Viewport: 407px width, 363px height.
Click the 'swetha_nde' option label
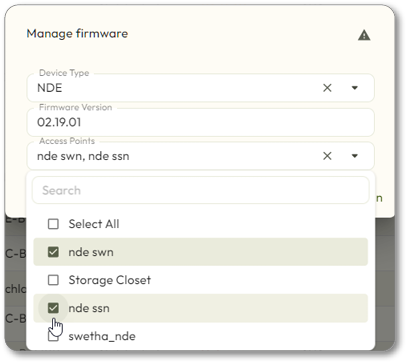pyautogui.click(x=102, y=336)
